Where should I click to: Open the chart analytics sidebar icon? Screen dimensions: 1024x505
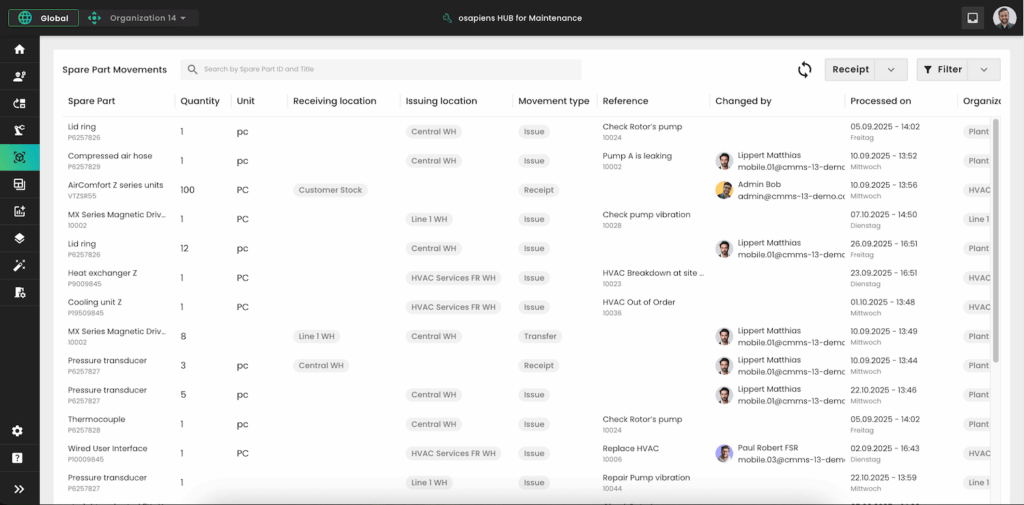coord(20,211)
